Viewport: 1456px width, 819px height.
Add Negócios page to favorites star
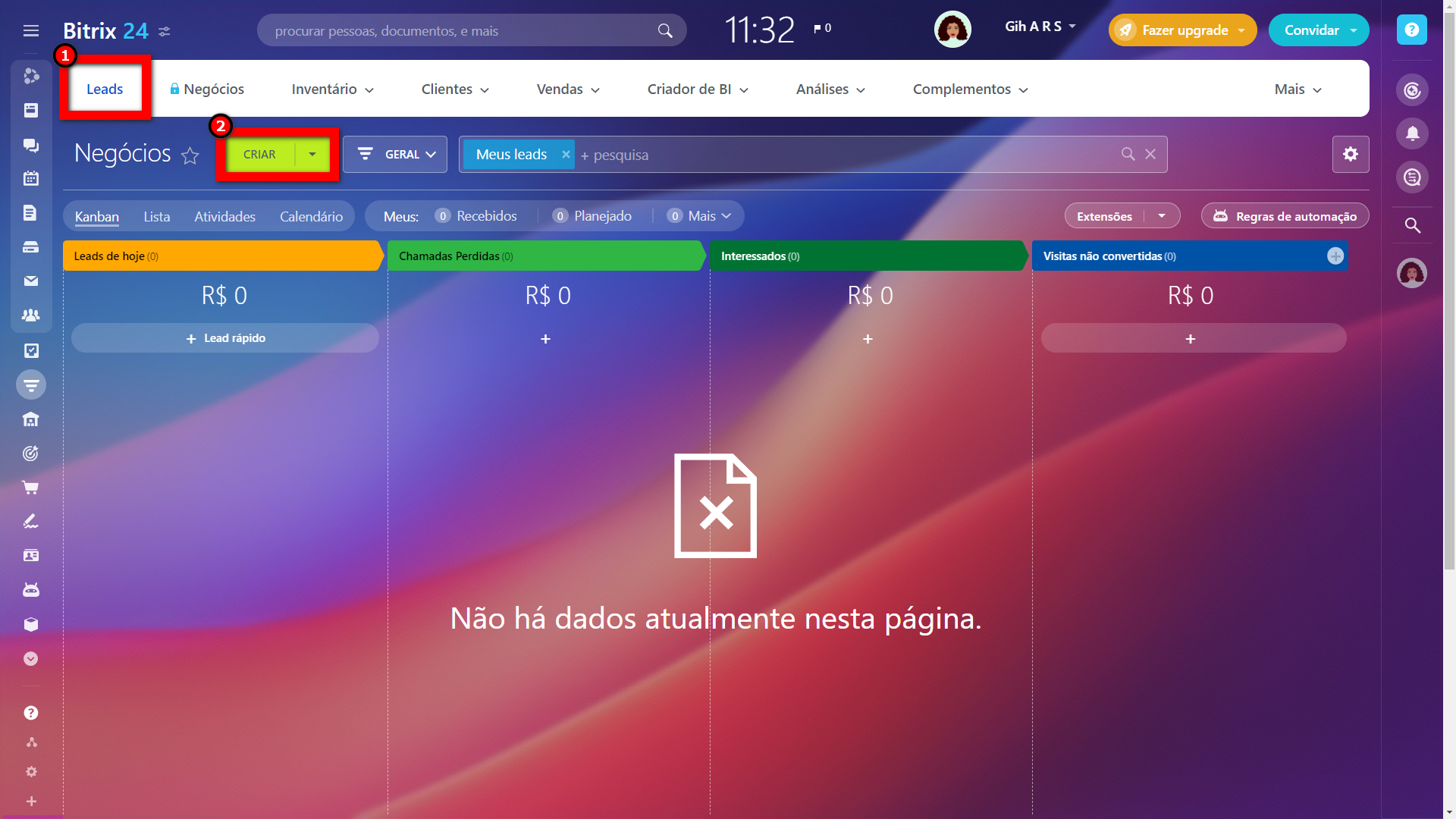(190, 155)
